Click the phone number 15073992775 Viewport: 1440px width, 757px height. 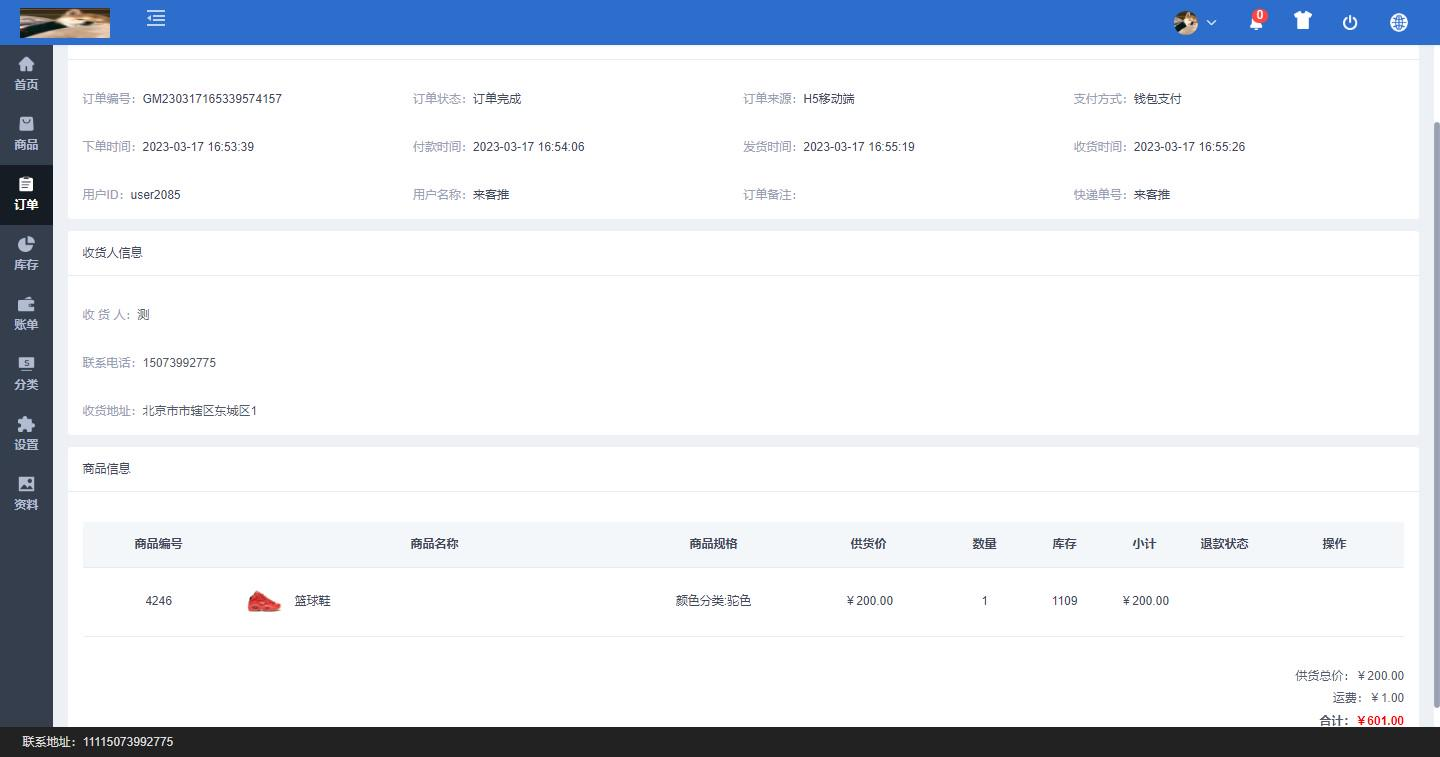pos(179,363)
